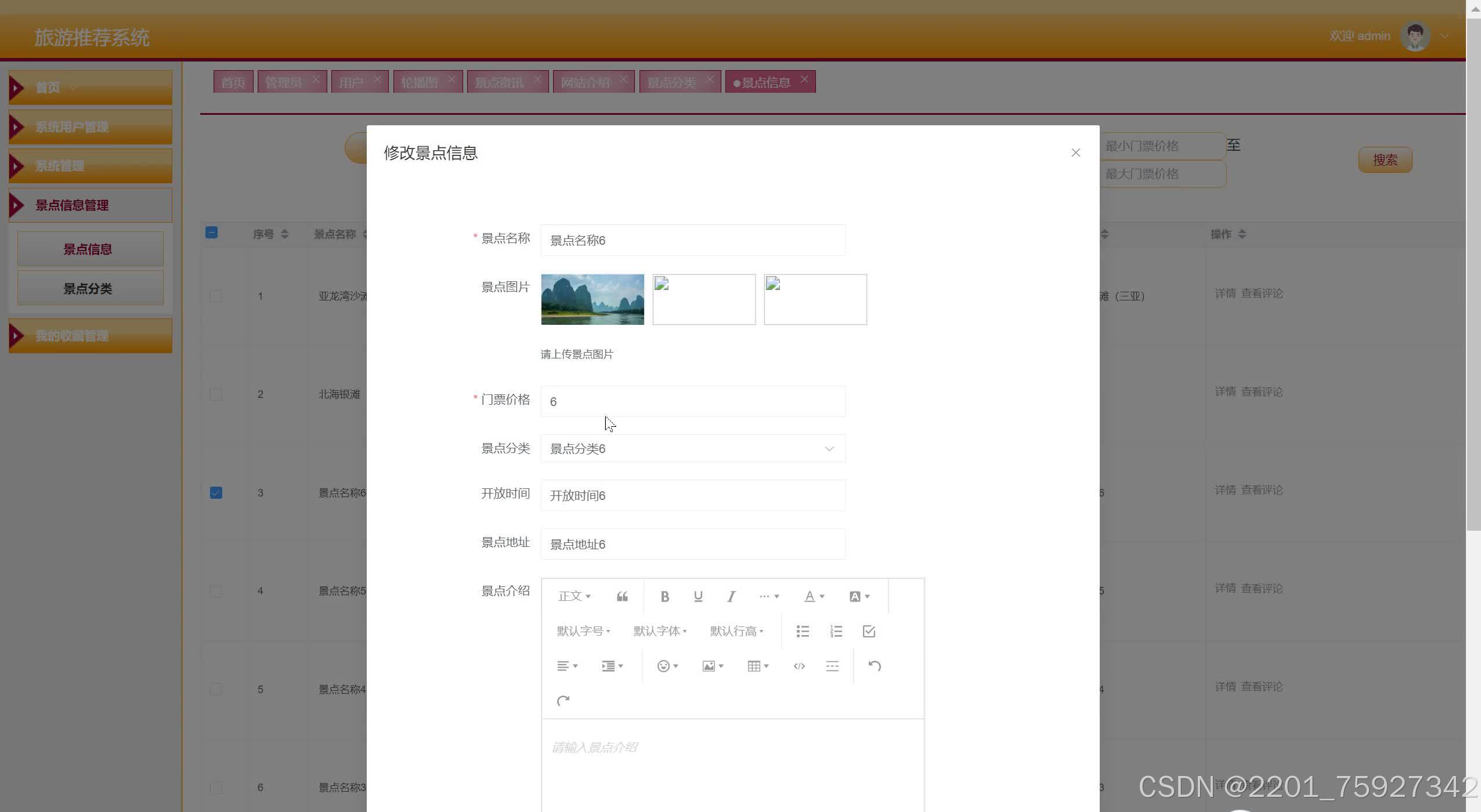Click the 景点名称 input field
1481x812 pixels.
tap(693, 240)
